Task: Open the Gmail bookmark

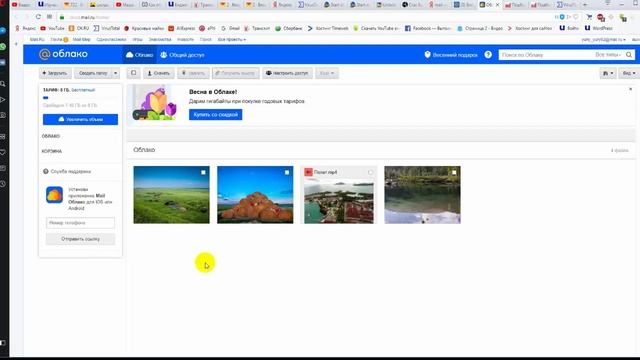Action: click(x=231, y=28)
